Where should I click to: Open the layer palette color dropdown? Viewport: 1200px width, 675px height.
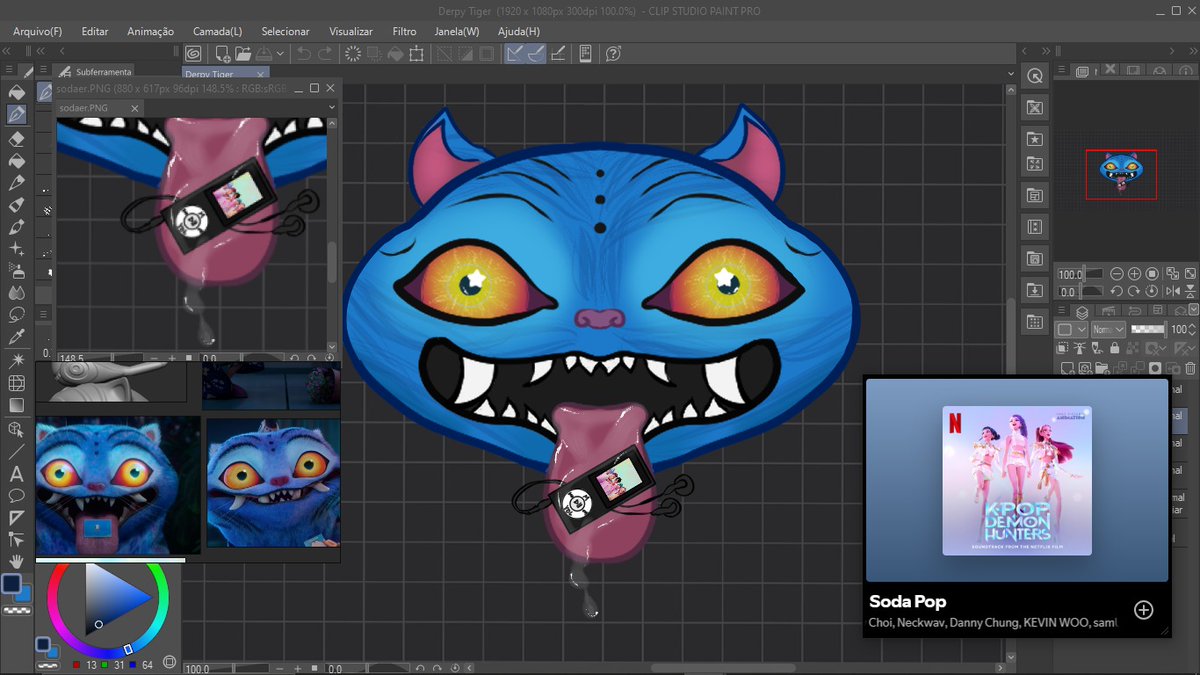coord(1071,329)
